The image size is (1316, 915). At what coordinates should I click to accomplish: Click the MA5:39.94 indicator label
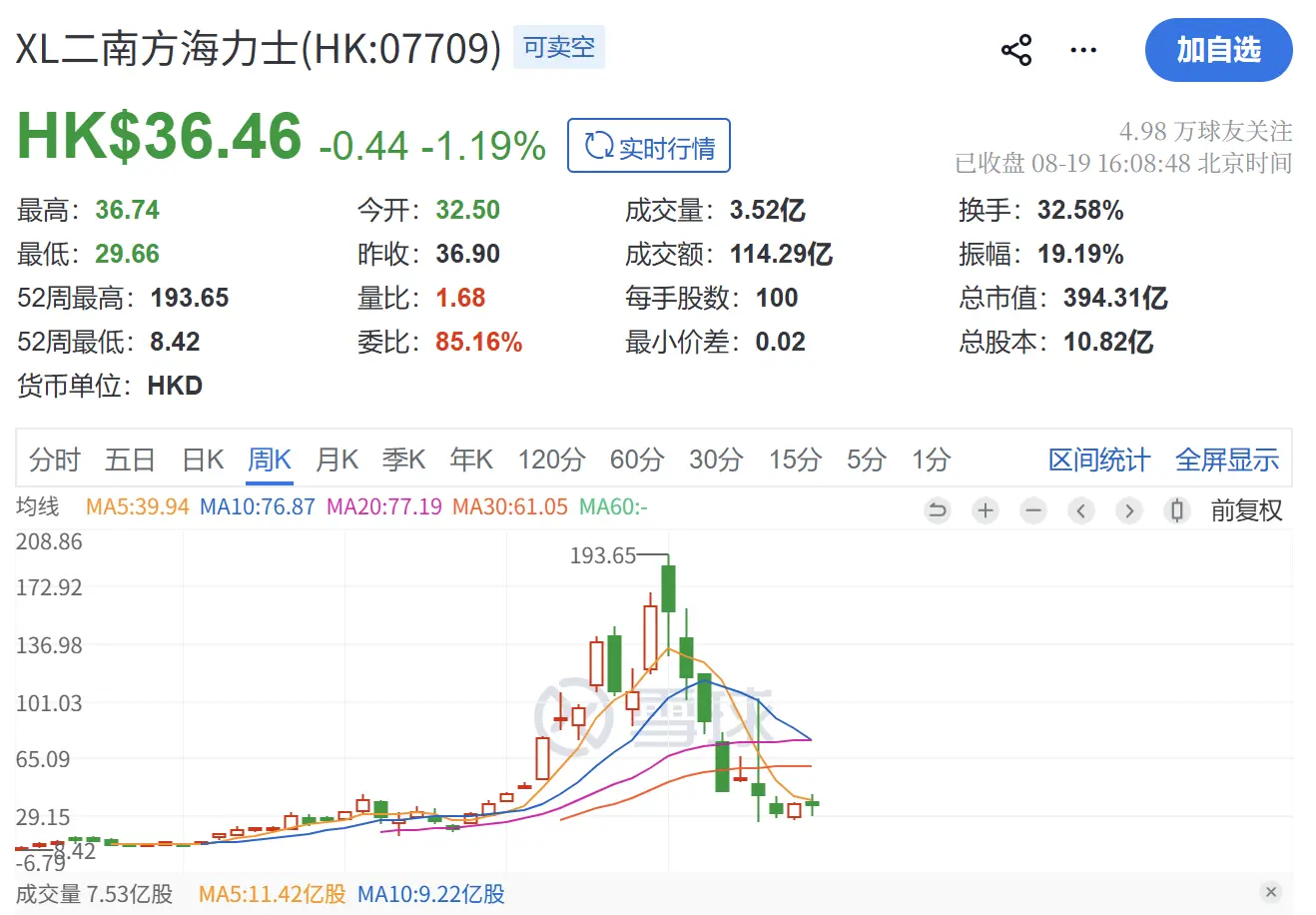138,506
